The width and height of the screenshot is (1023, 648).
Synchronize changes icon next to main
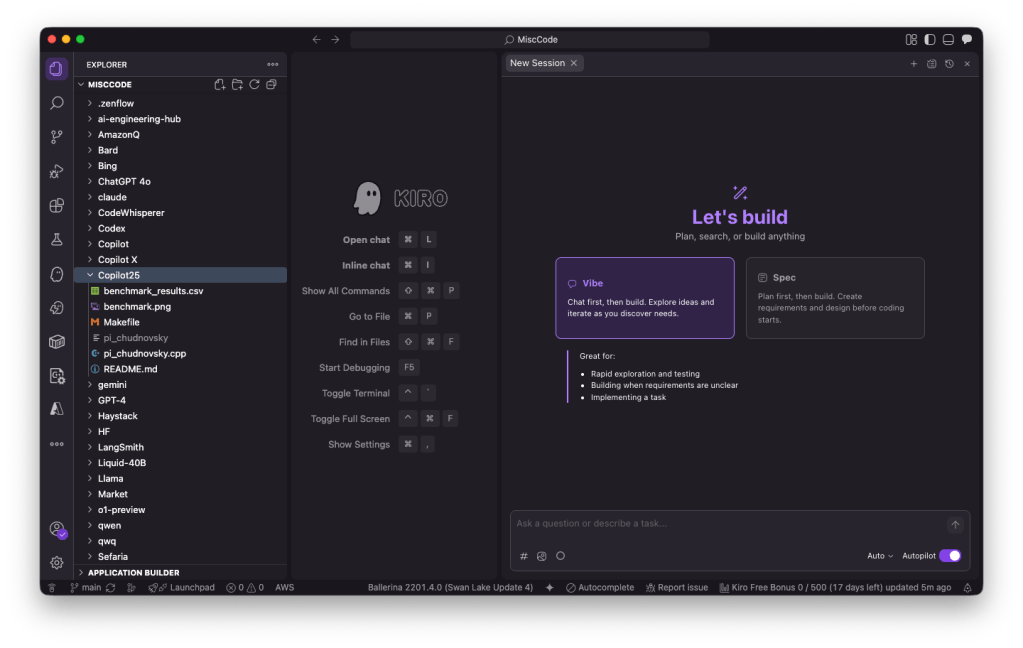(x=111, y=587)
